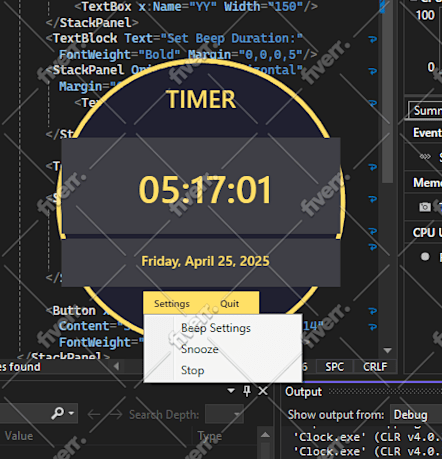Screen dimensions: 442x459
Task: Open the Settings menu on the timer
Action: (x=172, y=304)
